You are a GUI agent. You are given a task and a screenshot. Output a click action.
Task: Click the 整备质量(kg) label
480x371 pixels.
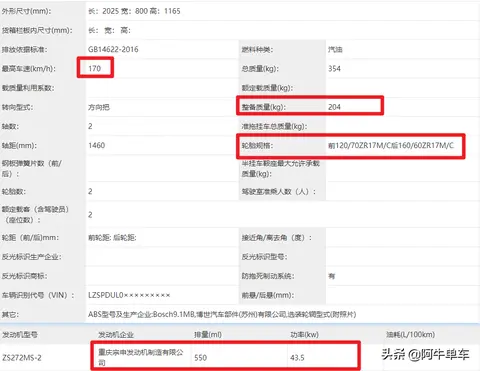click(263, 107)
